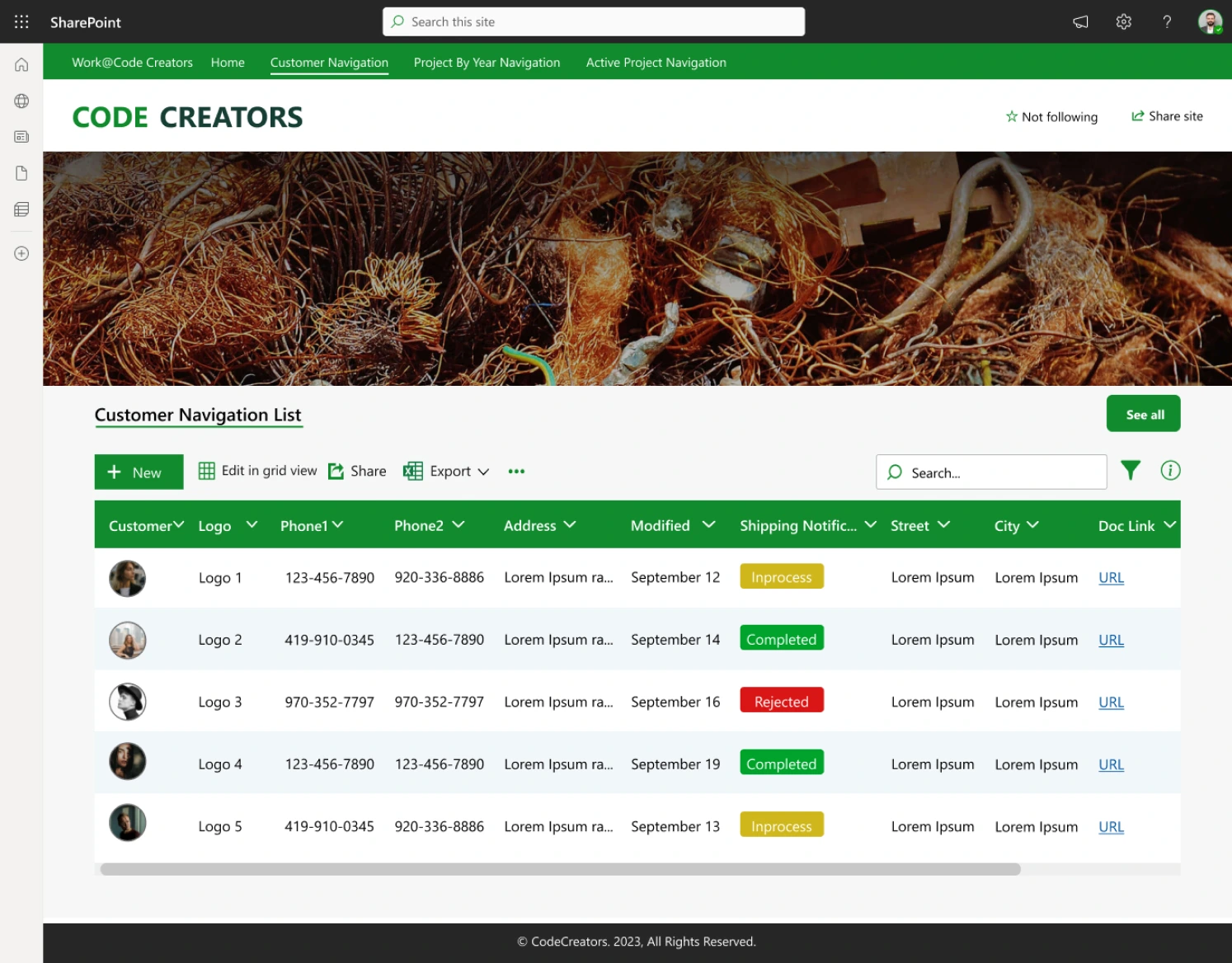The height and width of the screenshot is (963, 1232).
Task: Open the filter pane icon
Action: click(1130, 471)
